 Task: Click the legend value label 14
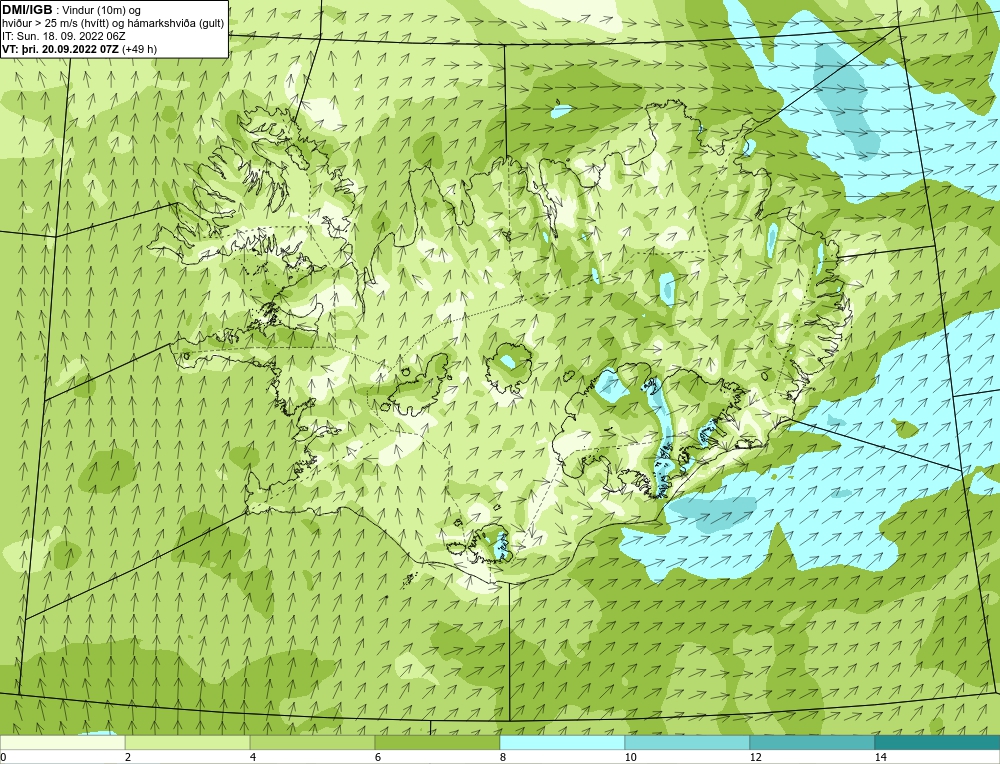880,757
